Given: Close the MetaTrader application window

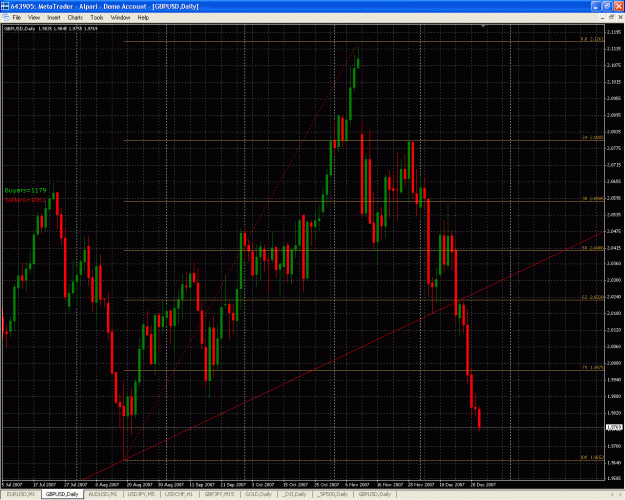Looking at the screenshot, I should click(x=618, y=6).
